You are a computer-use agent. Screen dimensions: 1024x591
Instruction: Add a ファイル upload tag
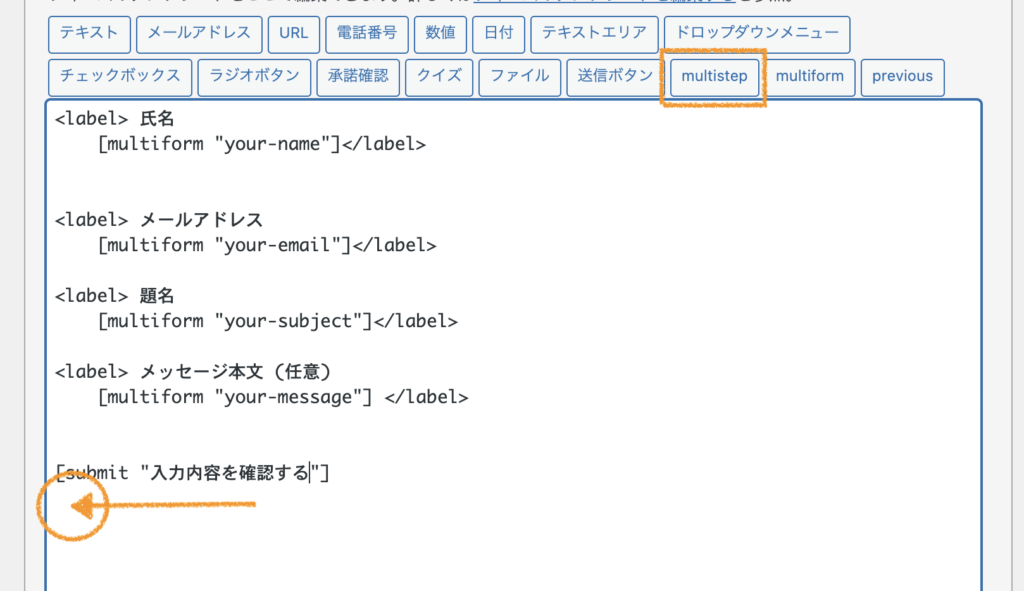520,77
